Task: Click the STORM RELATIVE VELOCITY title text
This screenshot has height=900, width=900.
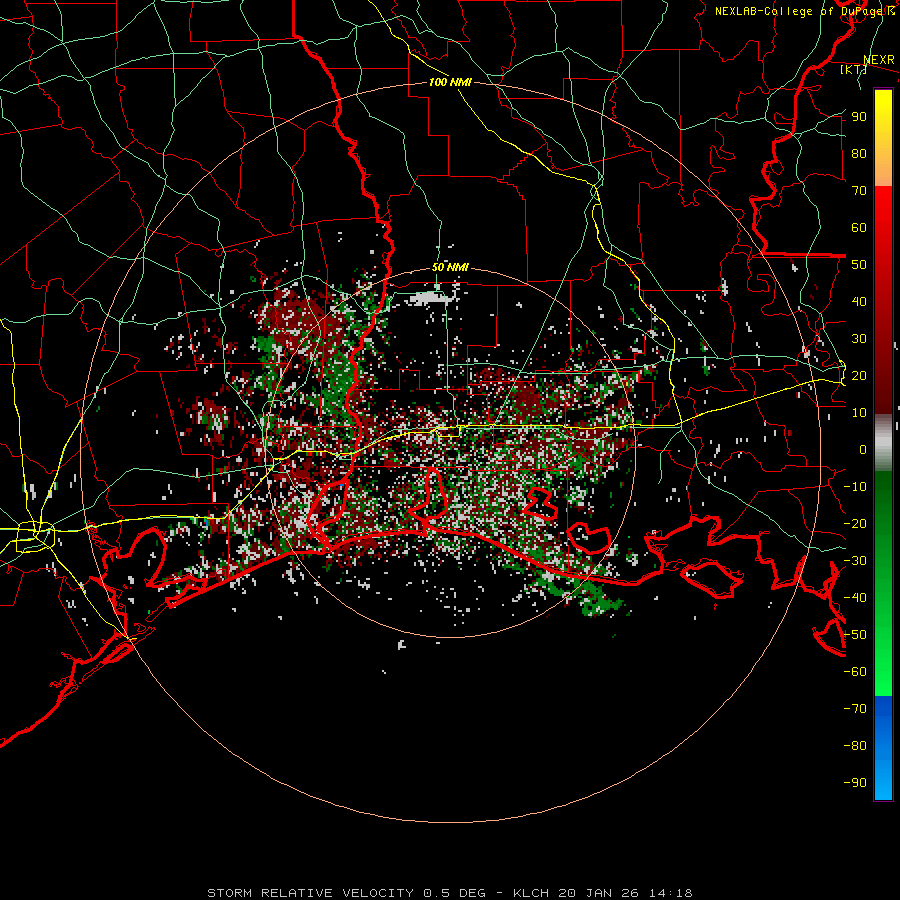Action: (310, 893)
